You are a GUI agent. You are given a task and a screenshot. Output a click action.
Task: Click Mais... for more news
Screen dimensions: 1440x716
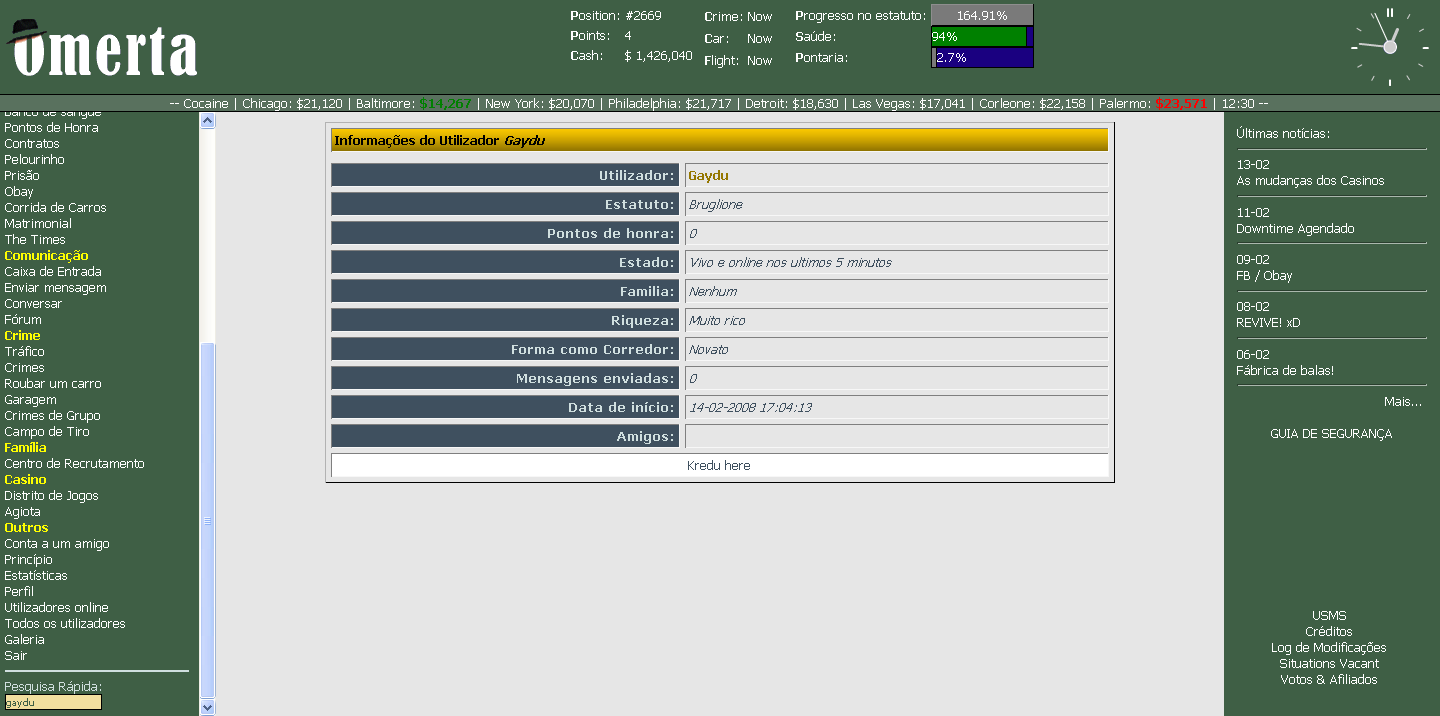[x=1402, y=401]
